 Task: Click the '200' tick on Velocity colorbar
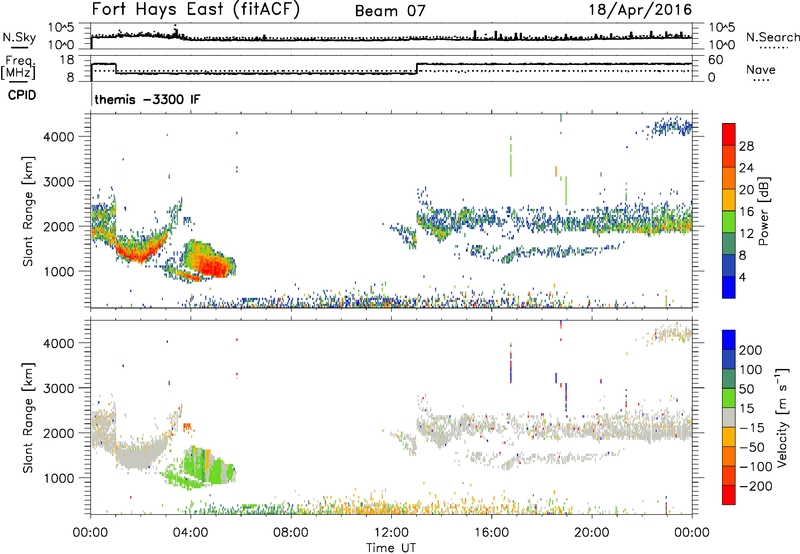[751, 350]
